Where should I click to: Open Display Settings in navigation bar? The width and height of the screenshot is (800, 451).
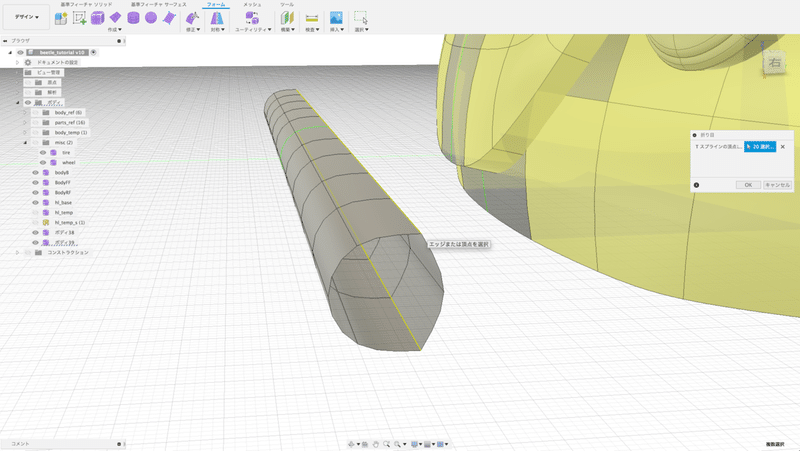(414, 444)
